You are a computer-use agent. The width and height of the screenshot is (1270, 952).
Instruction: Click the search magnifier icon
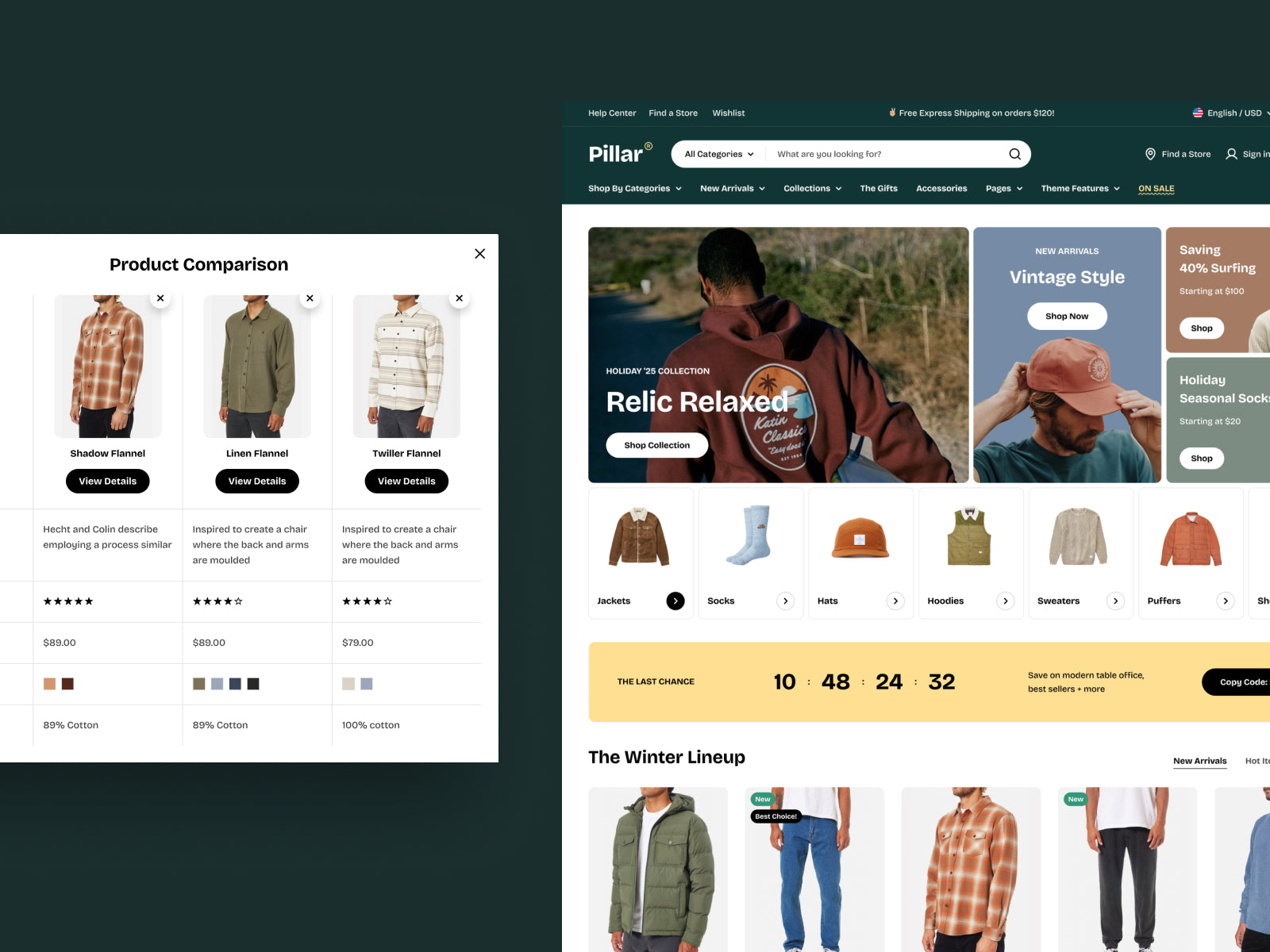[x=1014, y=154]
